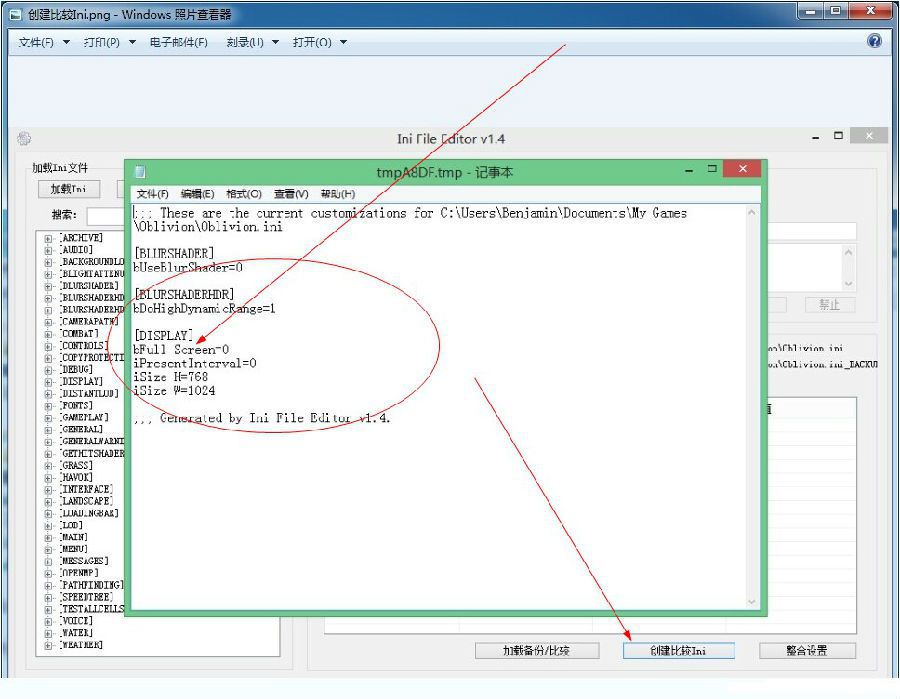This screenshot has width=900, height=699.
Task: Open the 文件(F) menu in Photo Viewer
Action: tap(44, 42)
